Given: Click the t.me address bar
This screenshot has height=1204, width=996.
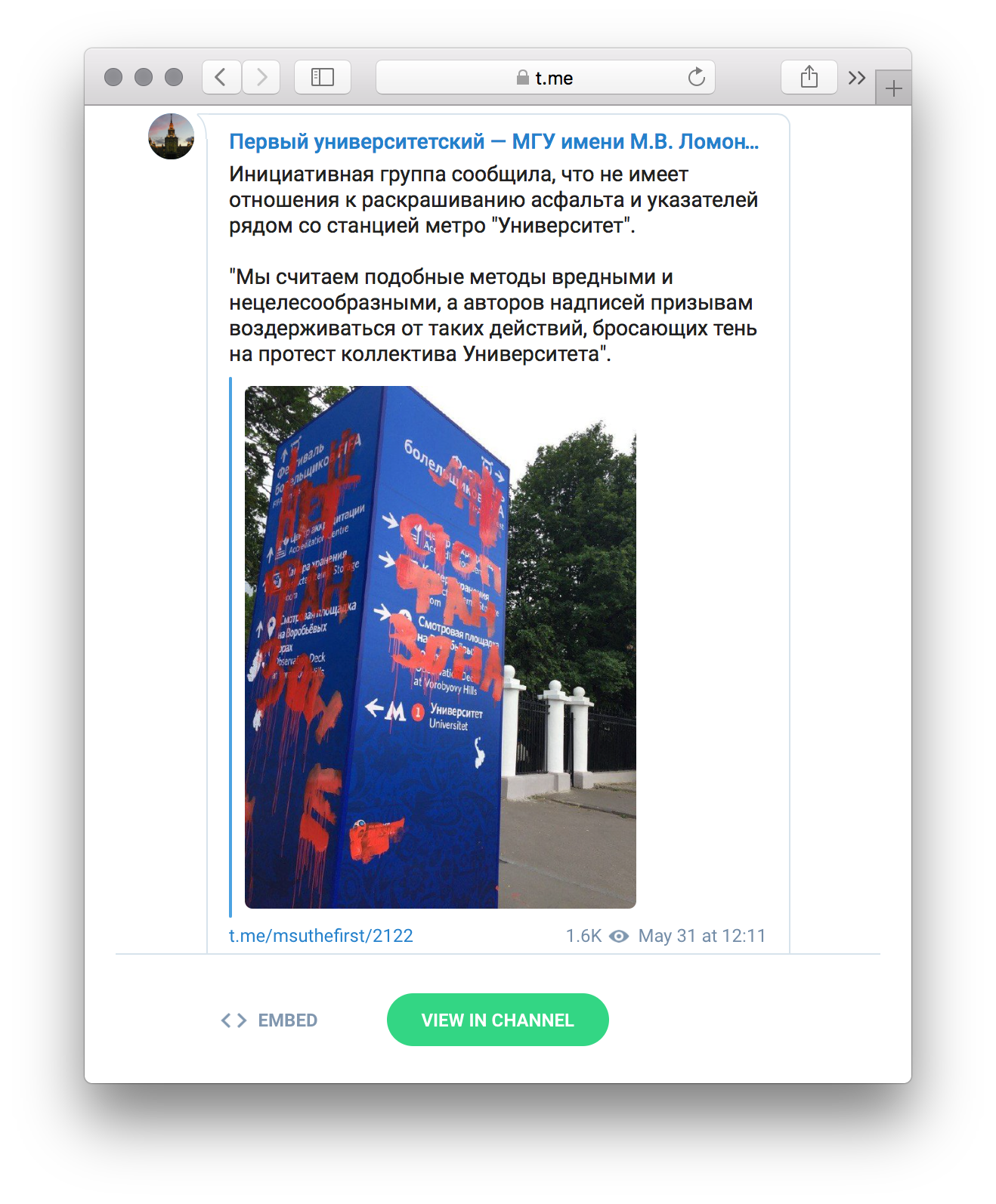Looking at the screenshot, I should [546, 77].
